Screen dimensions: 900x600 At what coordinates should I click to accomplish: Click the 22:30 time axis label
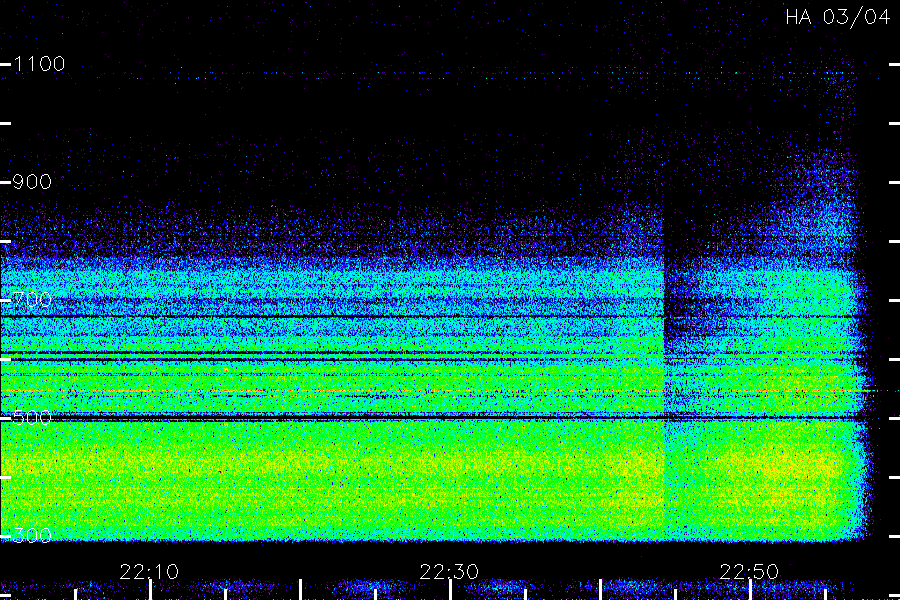449,571
